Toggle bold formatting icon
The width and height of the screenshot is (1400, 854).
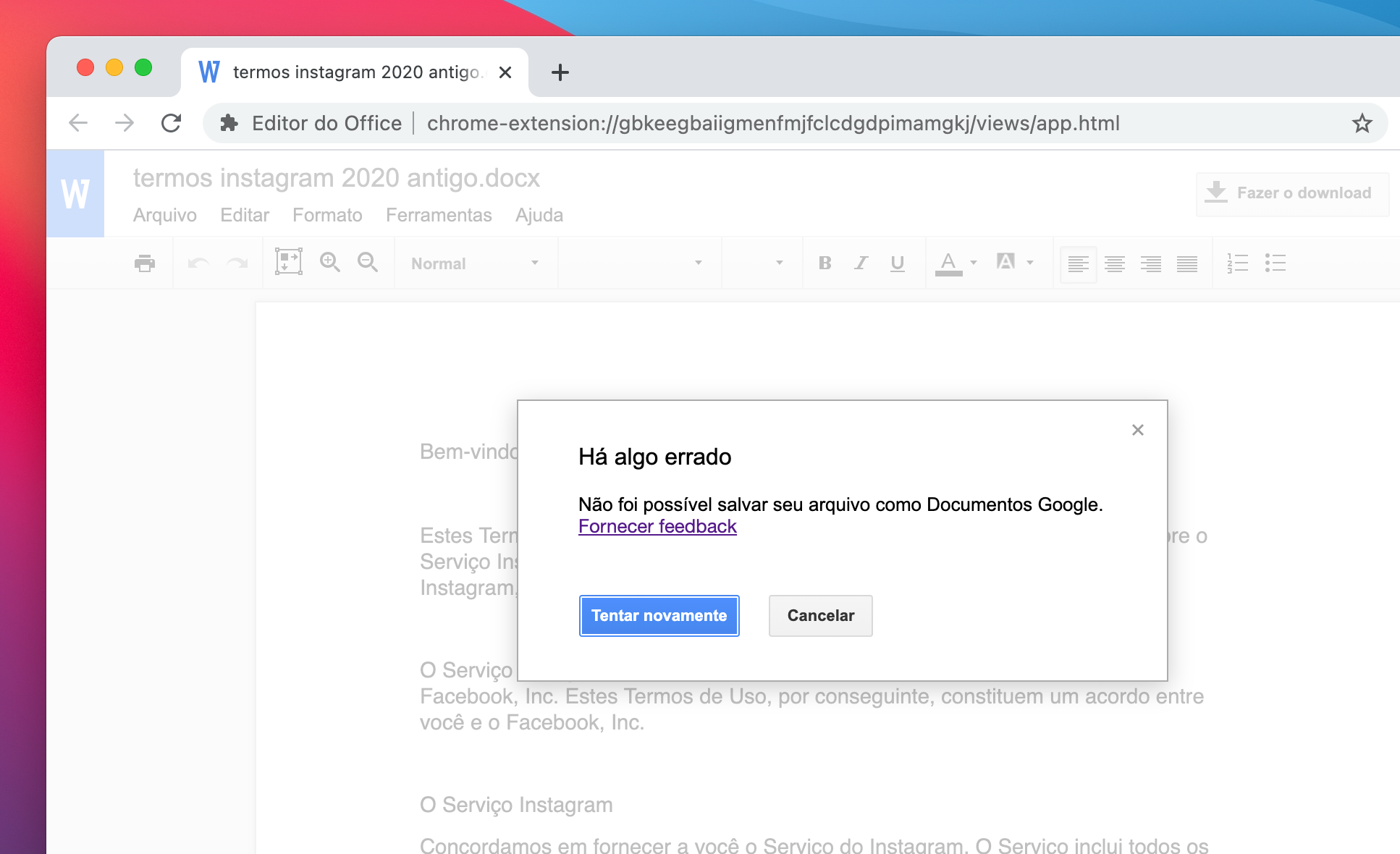point(824,264)
